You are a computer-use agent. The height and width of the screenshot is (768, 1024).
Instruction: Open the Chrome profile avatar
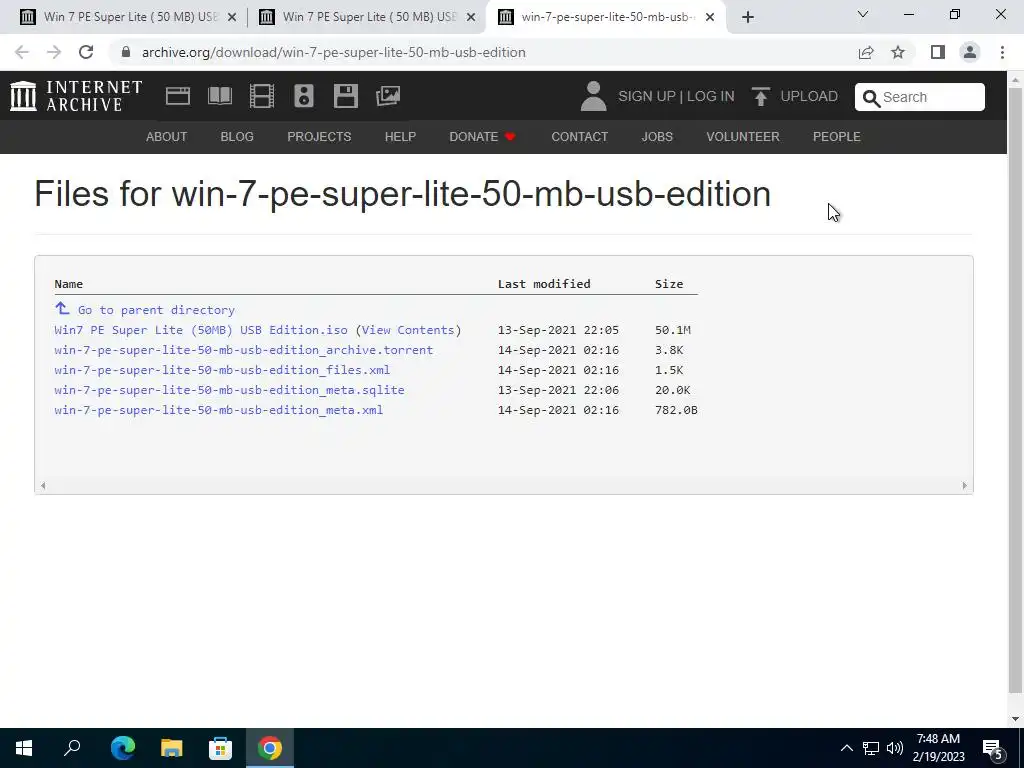click(970, 52)
